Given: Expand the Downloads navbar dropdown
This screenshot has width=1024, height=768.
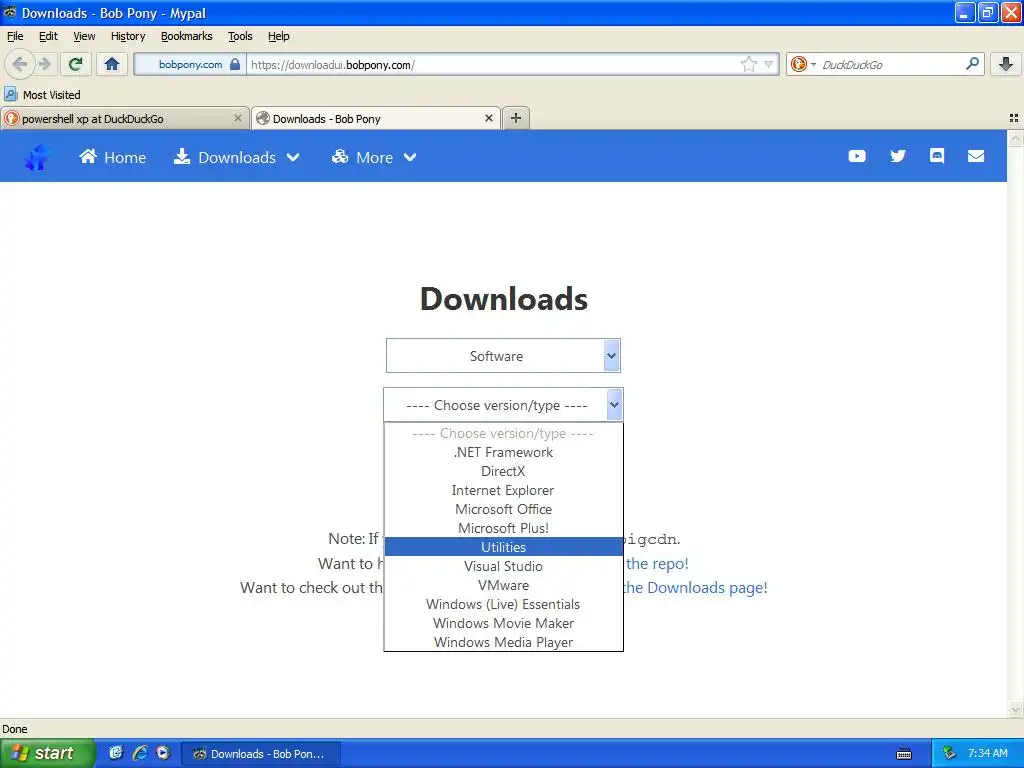Looking at the screenshot, I should 236,157.
